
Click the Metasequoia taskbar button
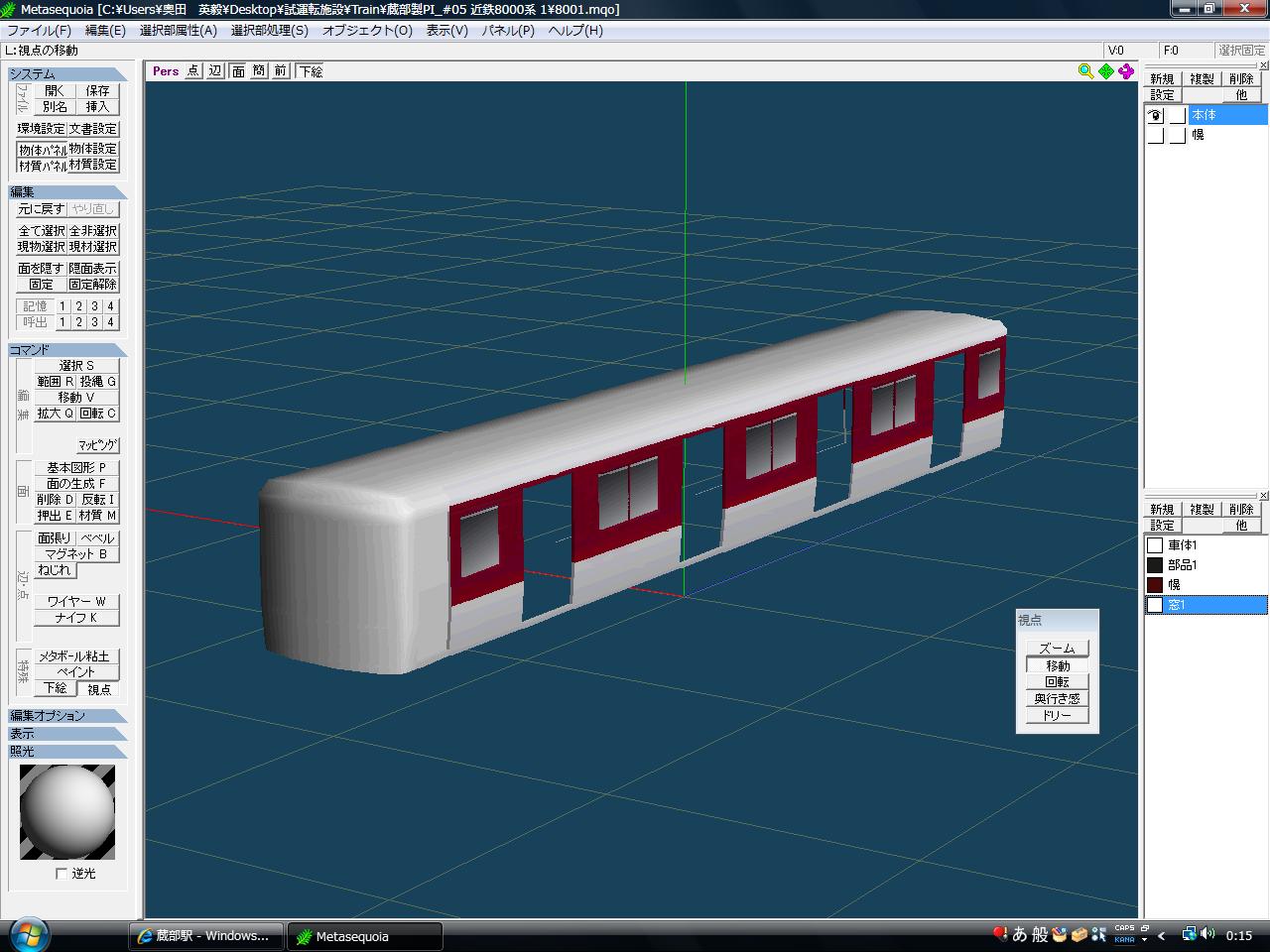coord(364,936)
